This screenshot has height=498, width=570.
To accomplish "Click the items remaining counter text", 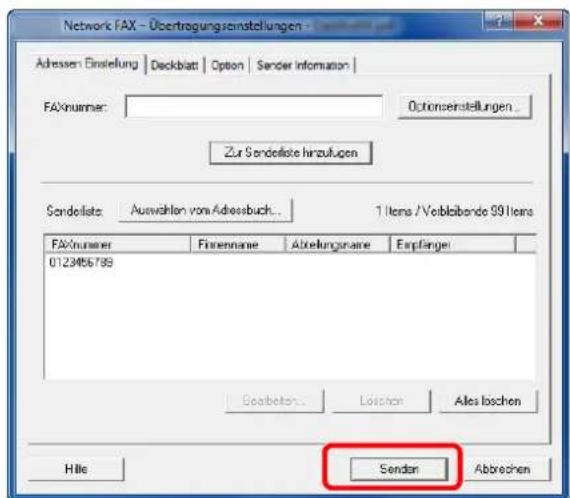I will 454,211.
